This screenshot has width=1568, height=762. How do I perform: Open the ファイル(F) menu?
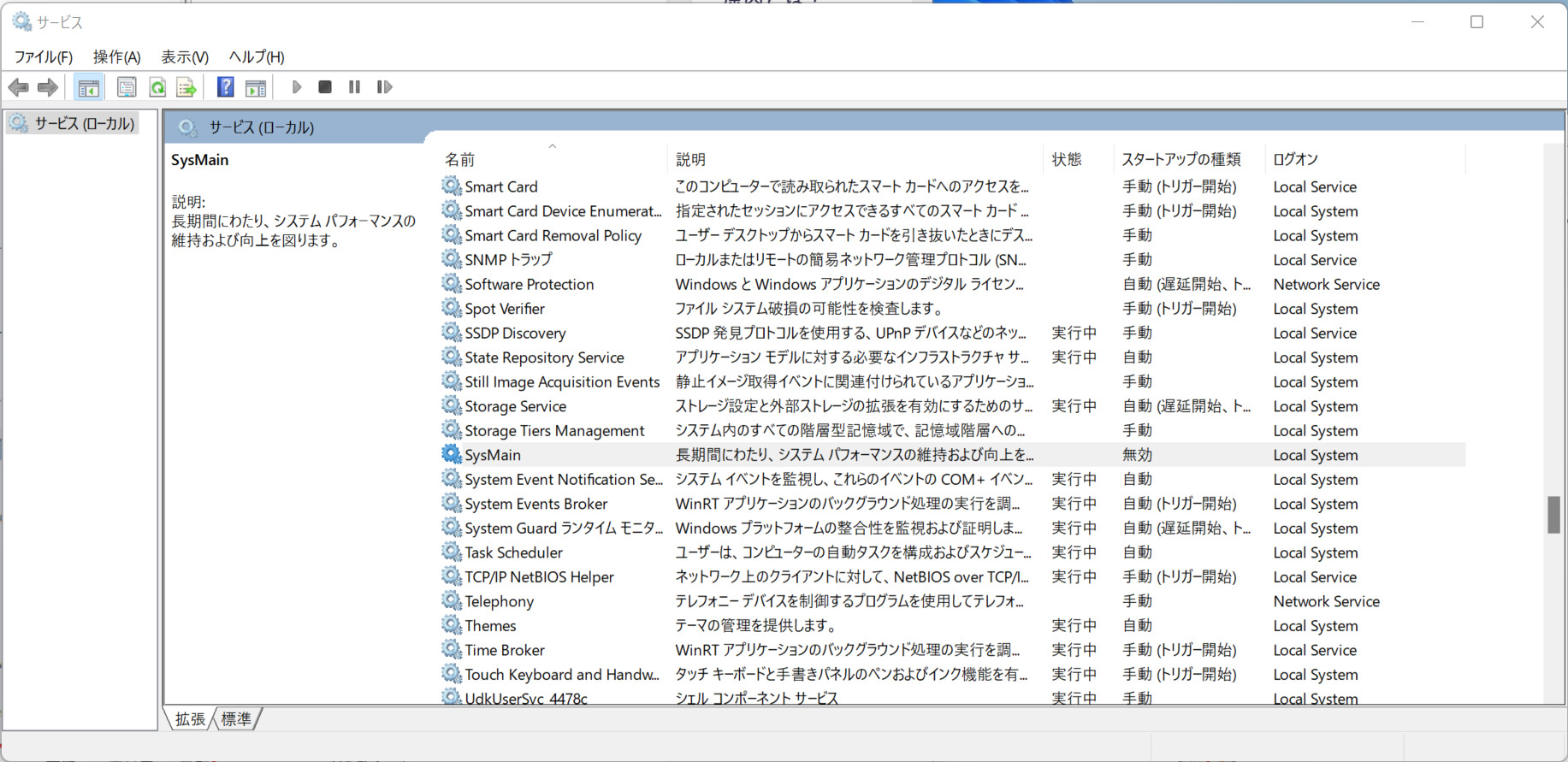(44, 57)
